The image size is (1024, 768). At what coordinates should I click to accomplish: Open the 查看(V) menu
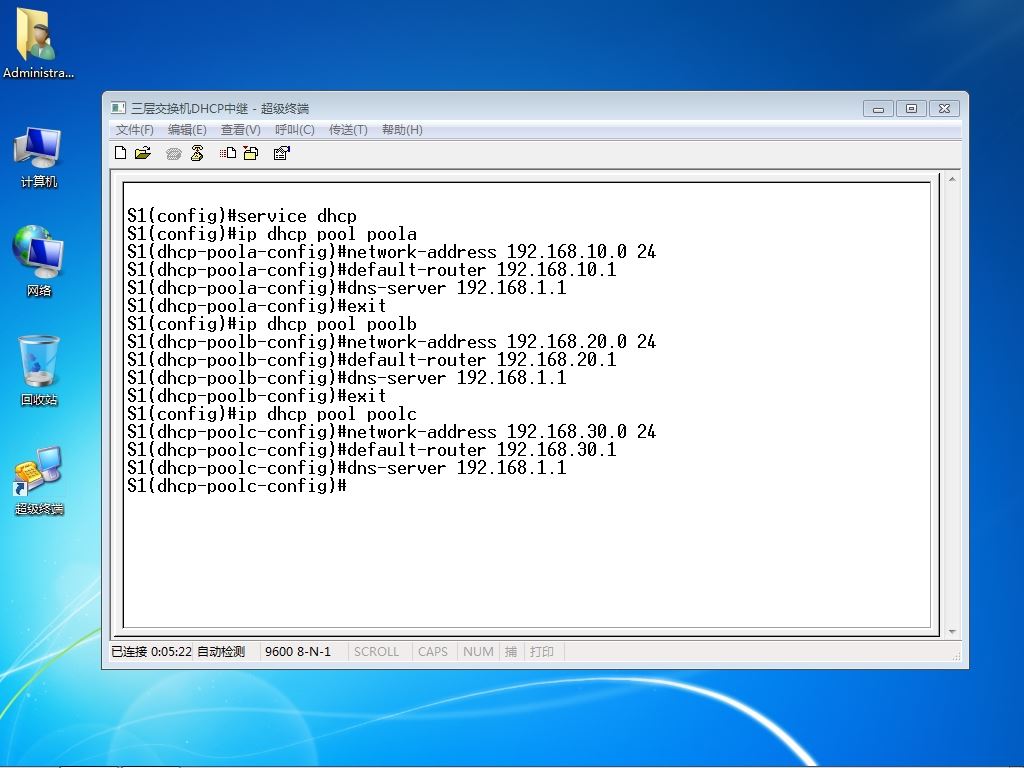click(x=240, y=130)
